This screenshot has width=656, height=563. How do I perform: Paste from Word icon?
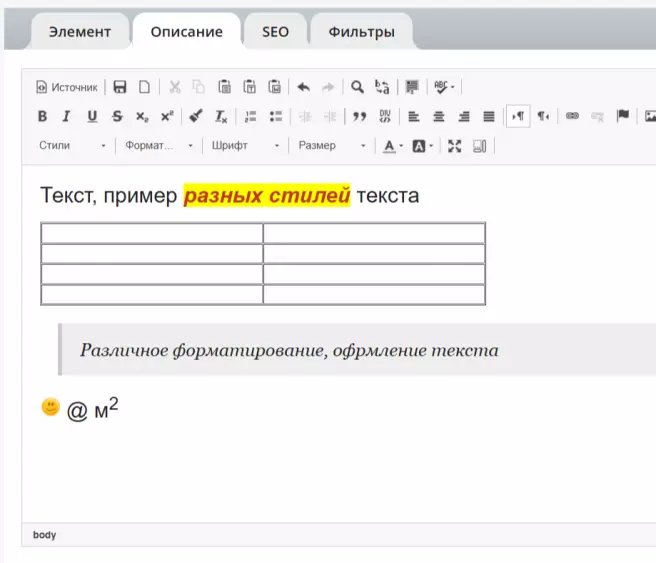pyautogui.click(x=275, y=87)
